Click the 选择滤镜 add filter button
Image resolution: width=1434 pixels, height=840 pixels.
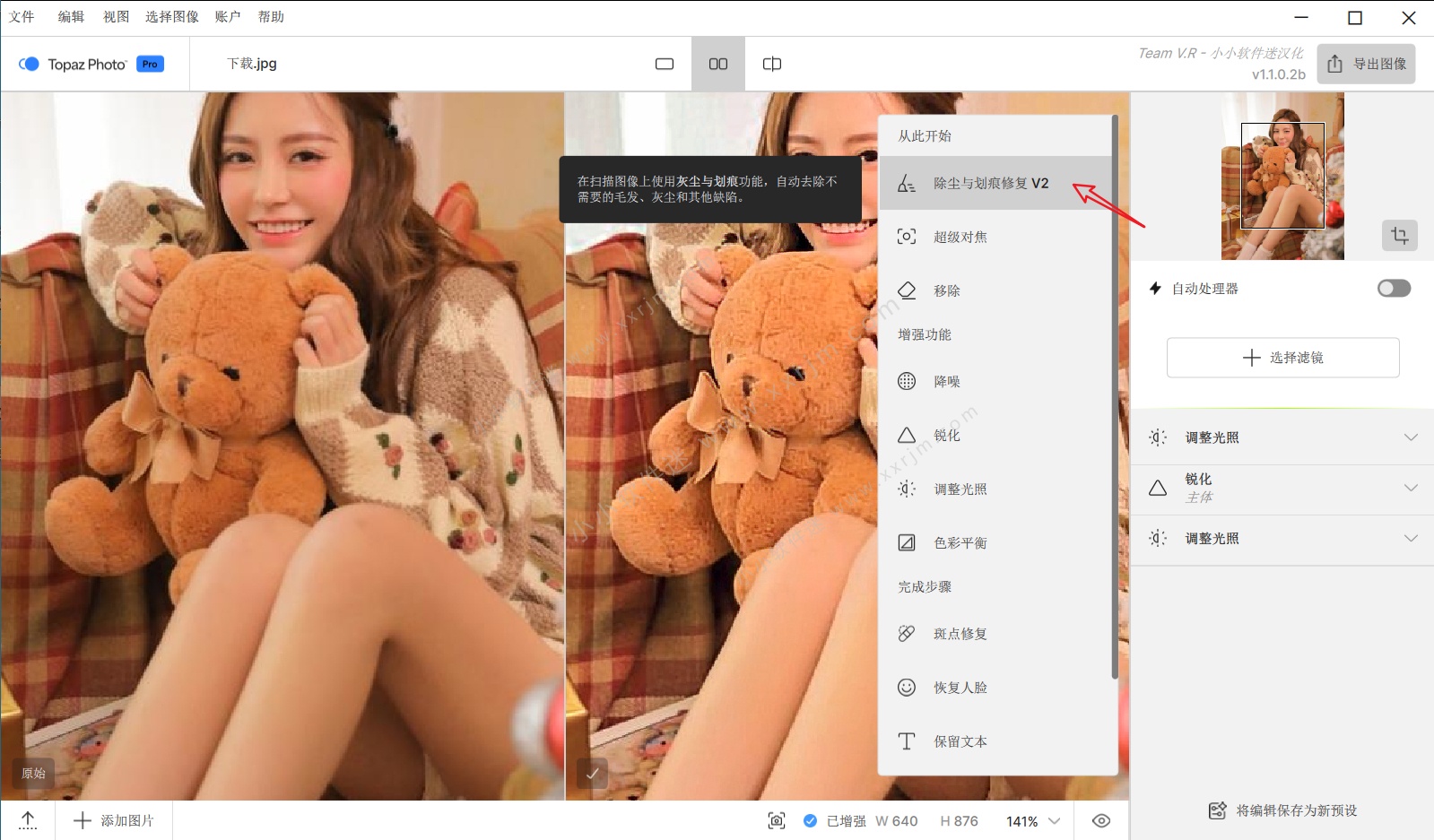coord(1282,358)
